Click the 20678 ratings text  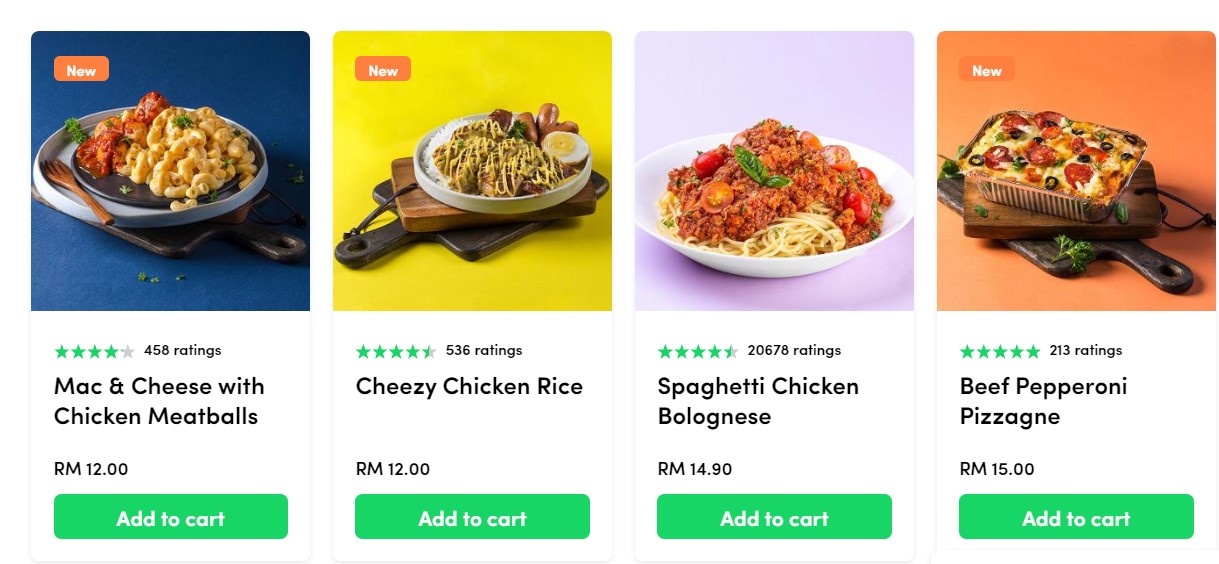coord(794,350)
